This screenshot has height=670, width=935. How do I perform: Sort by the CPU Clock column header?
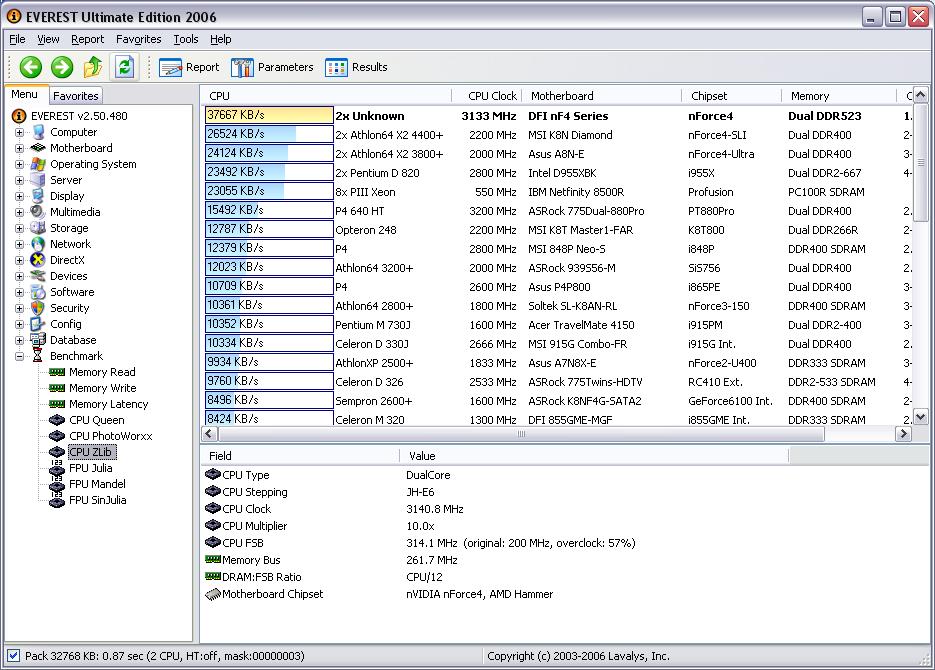[487, 96]
